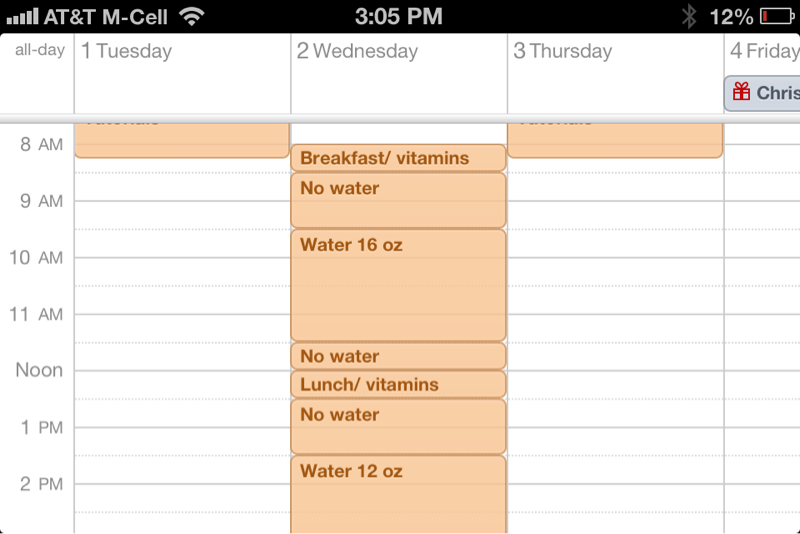Viewport: 800px width, 534px height.
Task: Open Thursday's orange event near 8 AM
Action: [x=615, y=140]
